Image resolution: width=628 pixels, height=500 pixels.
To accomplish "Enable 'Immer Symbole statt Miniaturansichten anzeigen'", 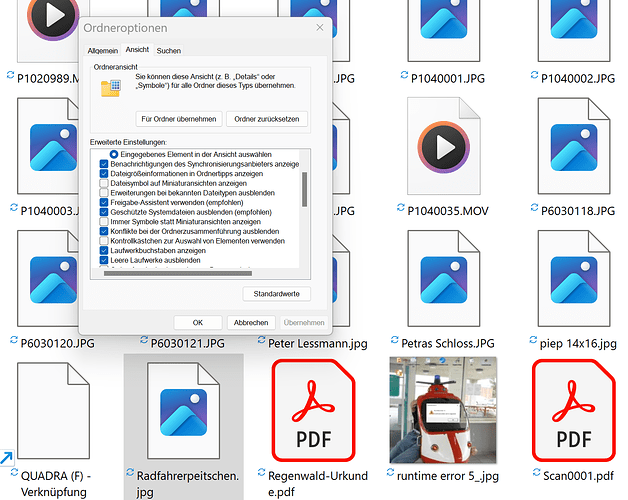I will [x=104, y=222].
